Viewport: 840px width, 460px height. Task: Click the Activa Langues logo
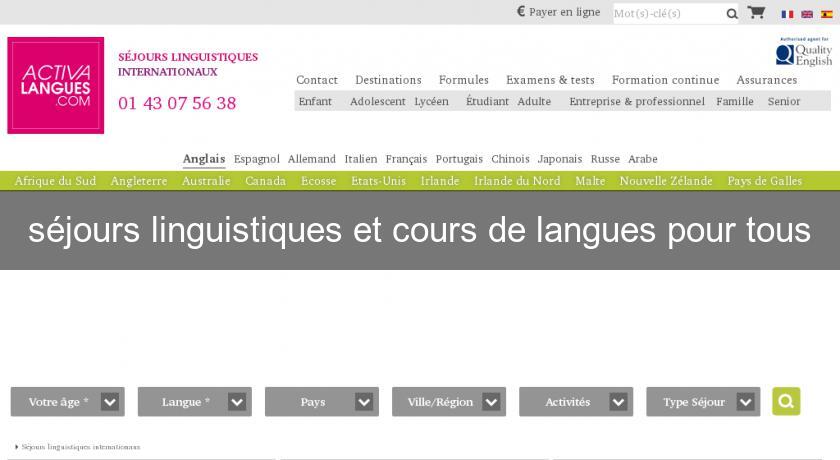[x=56, y=85]
